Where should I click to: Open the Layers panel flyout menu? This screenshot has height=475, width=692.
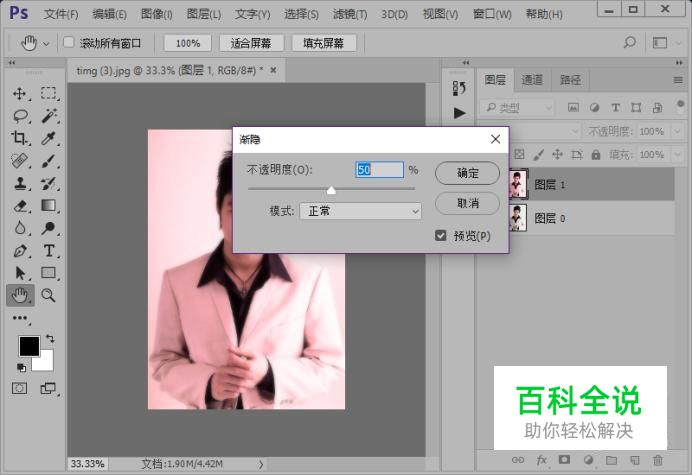(678, 80)
